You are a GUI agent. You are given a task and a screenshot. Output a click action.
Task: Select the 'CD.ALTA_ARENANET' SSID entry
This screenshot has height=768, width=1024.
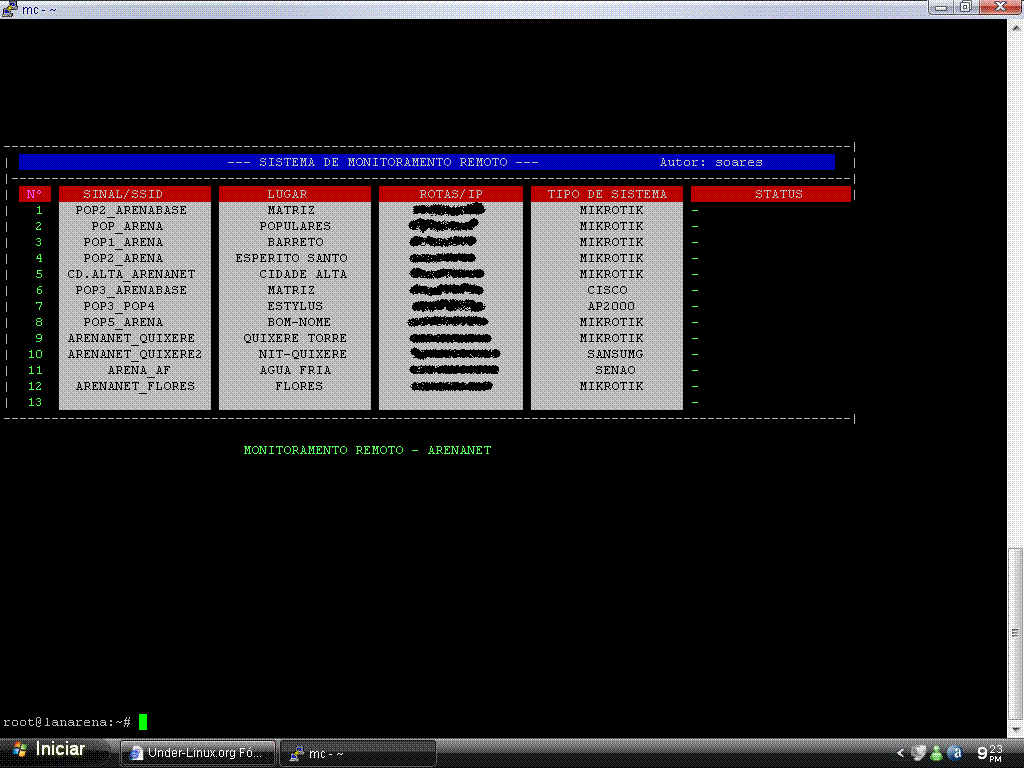(131, 274)
